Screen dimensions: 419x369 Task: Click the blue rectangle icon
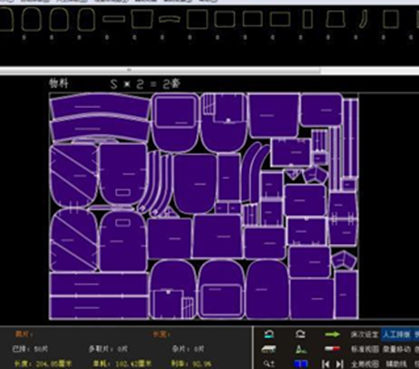pos(300,364)
